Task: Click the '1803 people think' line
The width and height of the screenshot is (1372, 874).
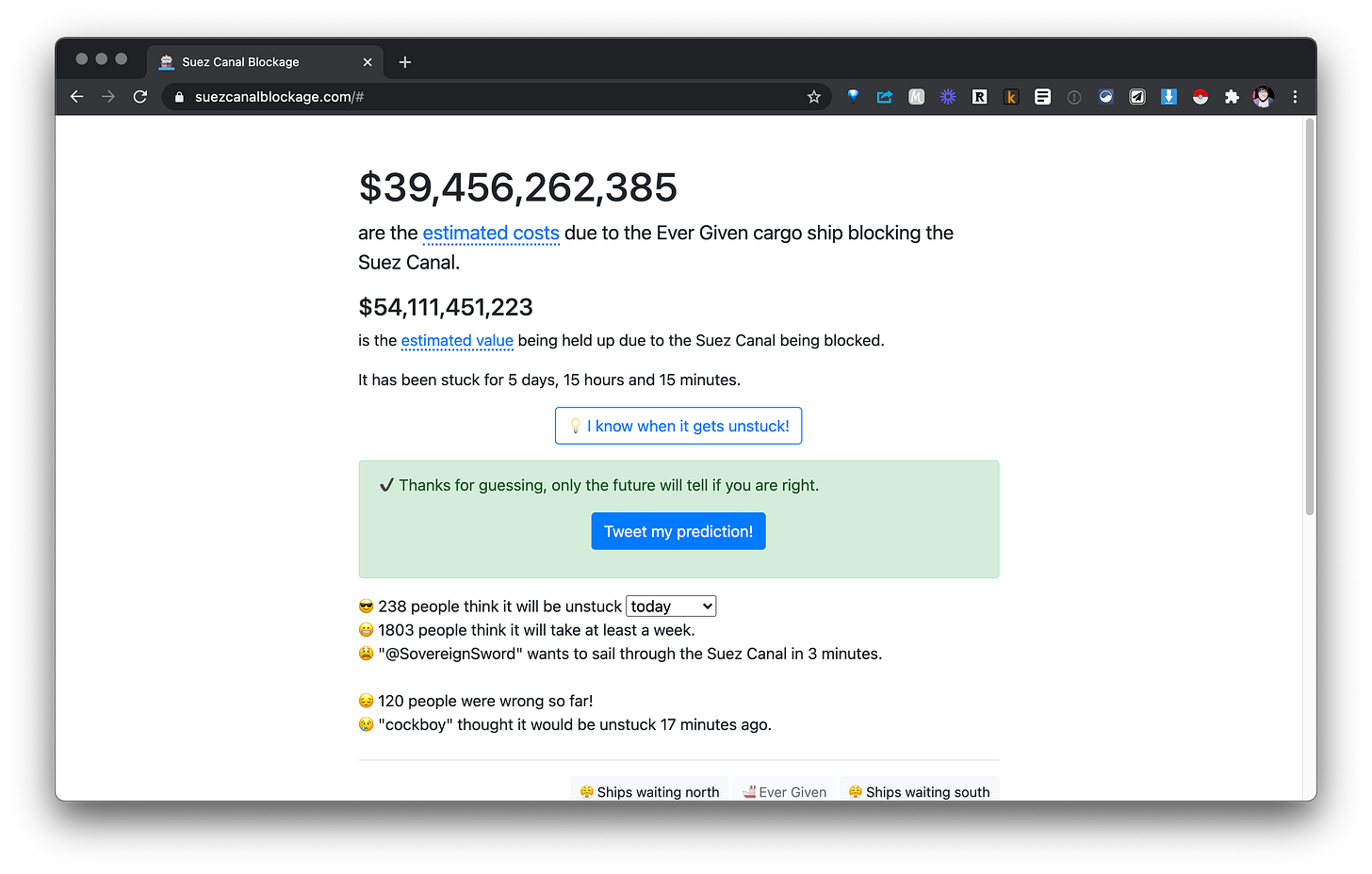Action: 527,630
